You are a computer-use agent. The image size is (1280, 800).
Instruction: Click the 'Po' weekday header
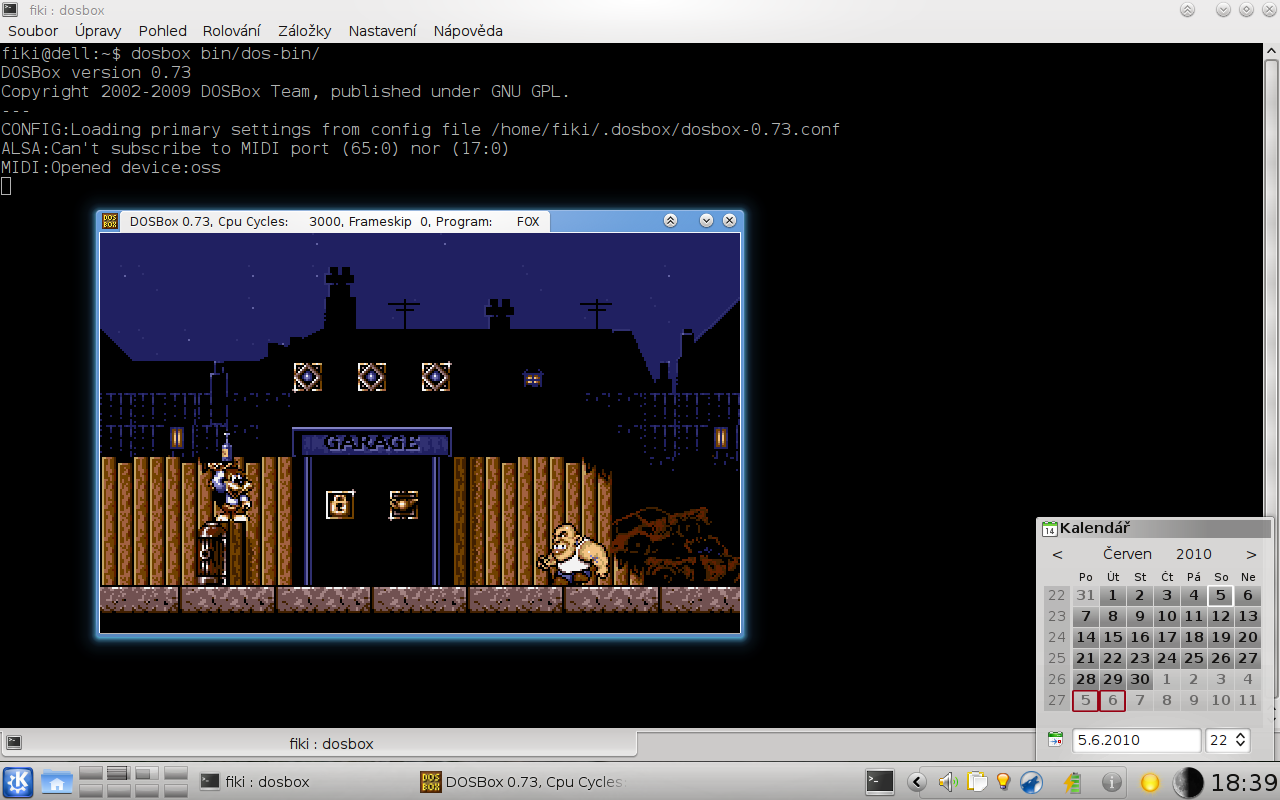(x=1085, y=577)
